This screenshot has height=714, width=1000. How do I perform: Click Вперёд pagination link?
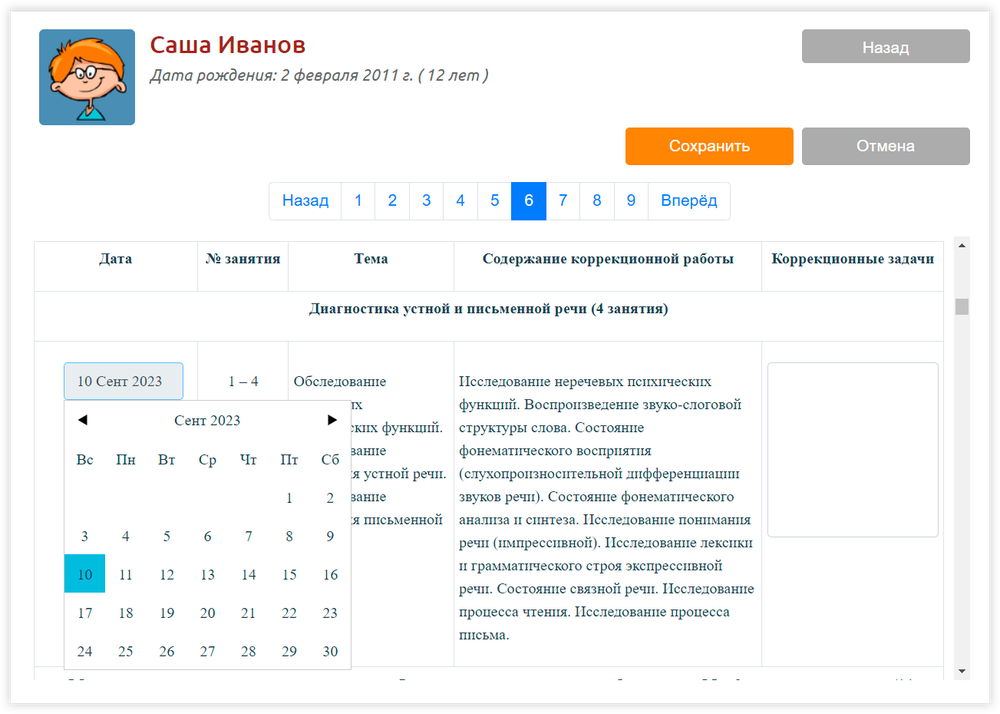689,201
